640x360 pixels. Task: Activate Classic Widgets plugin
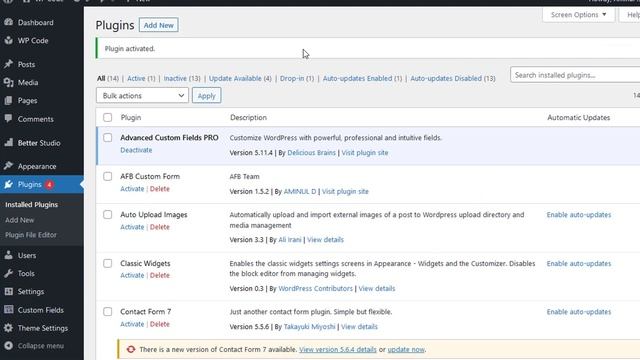click(x=132, y=276)
